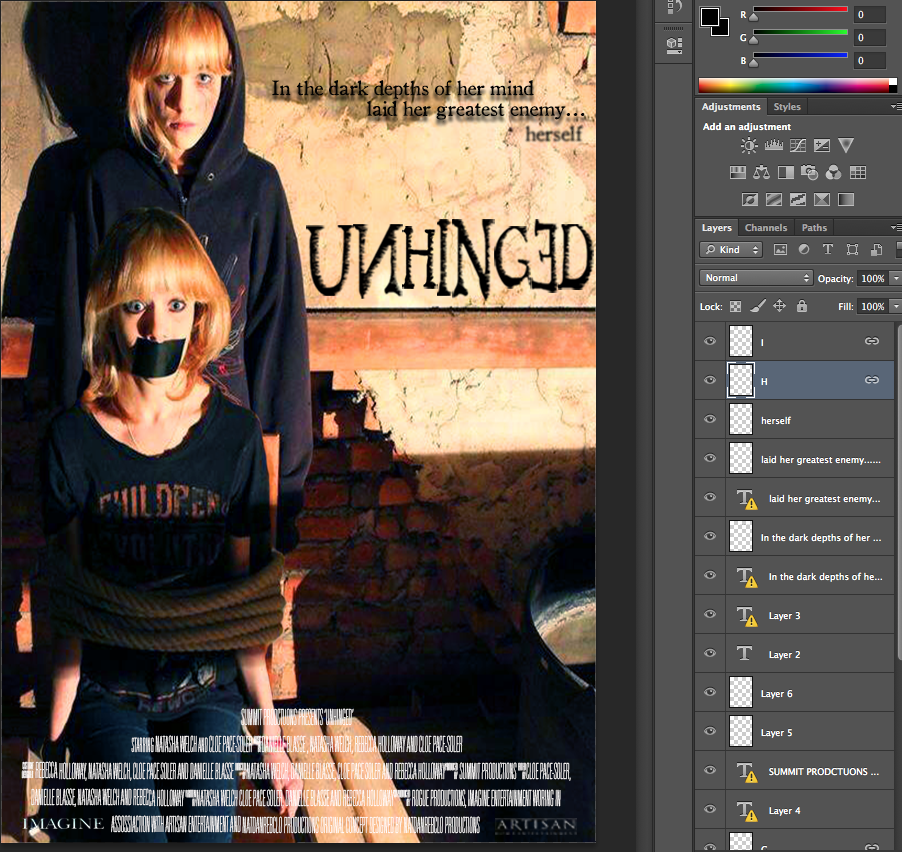Switch to the Styles tab
The width and height of the screenshot is (902, 852).
(x=787, y=106)
